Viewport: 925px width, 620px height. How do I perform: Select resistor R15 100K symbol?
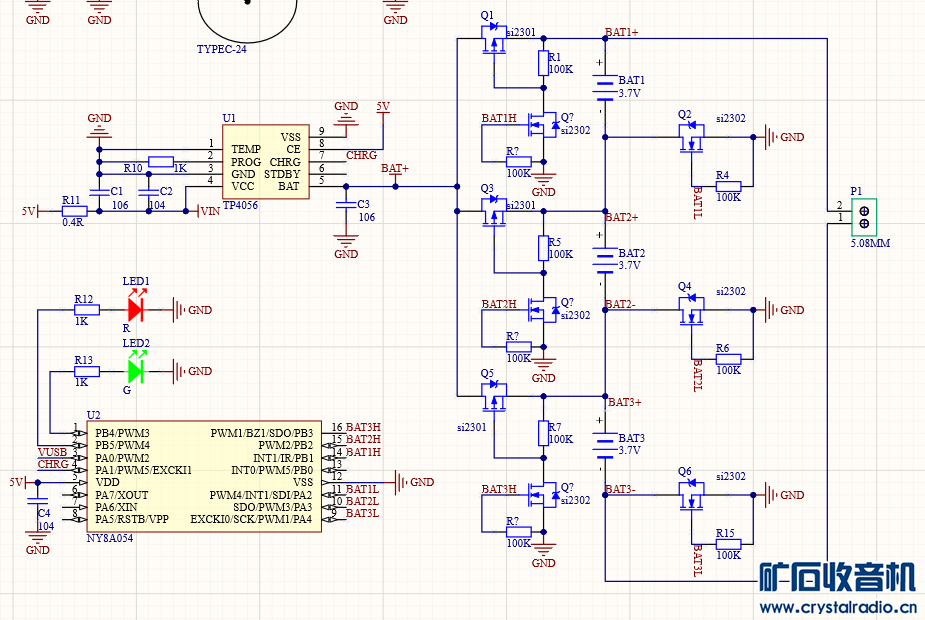click(729, 544)
